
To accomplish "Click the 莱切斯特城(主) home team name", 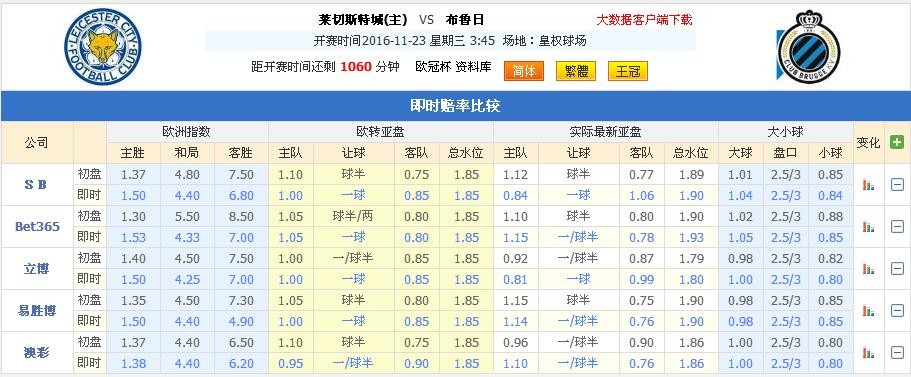I will tap(363, 20).
